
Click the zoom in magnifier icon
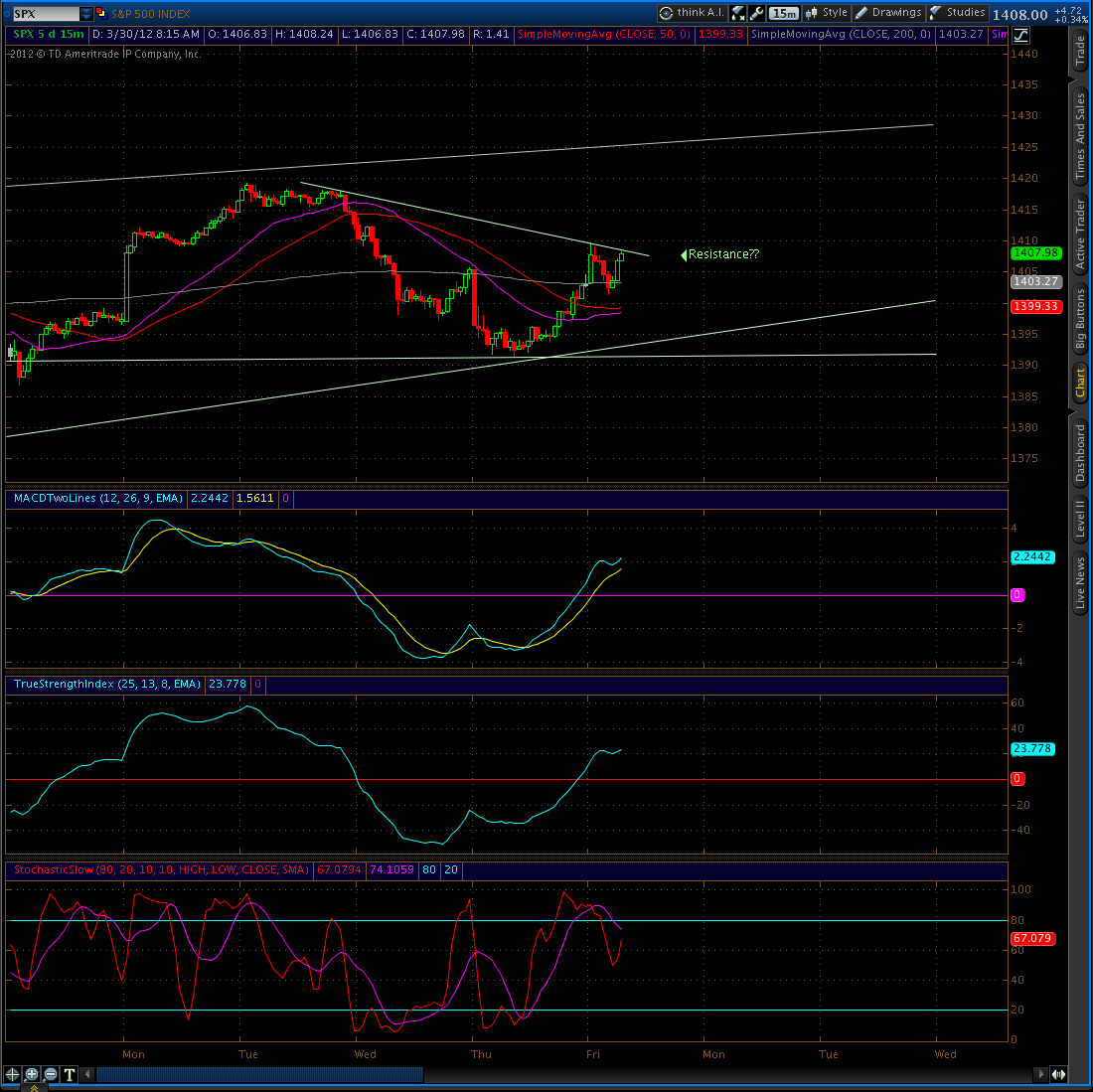click(32, 1074)
